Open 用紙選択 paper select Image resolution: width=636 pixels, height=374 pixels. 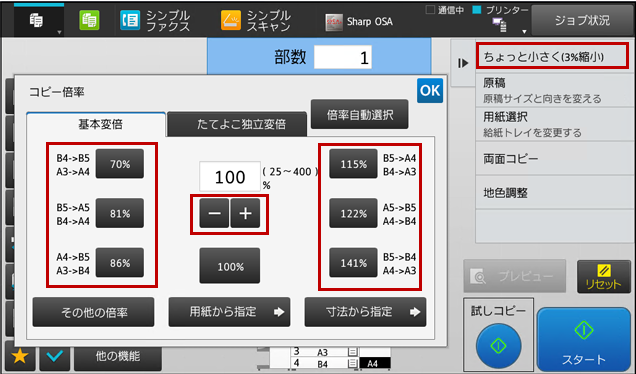pos(555,125)
